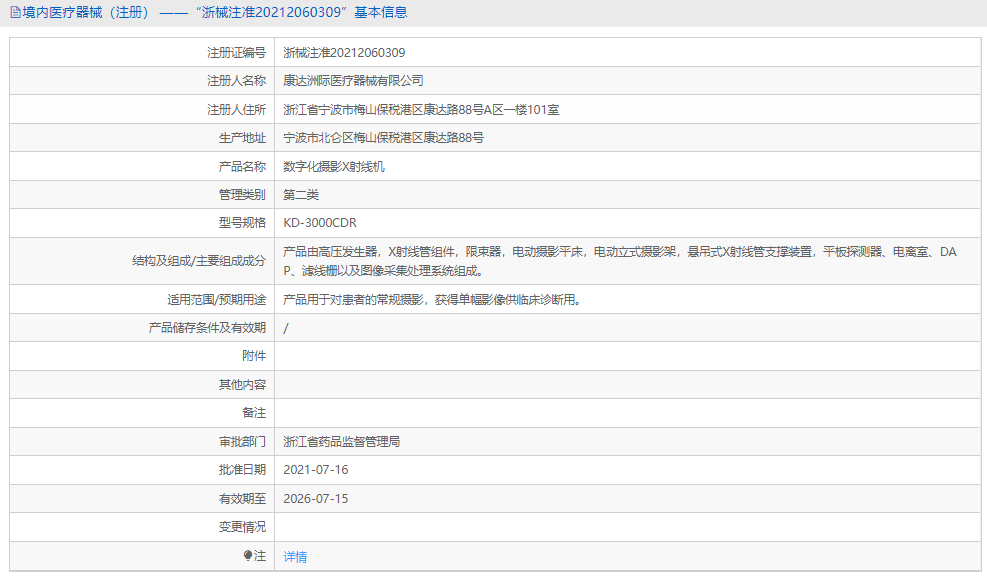Select the expiry date 2026-07-15

[x=316, y=498]
